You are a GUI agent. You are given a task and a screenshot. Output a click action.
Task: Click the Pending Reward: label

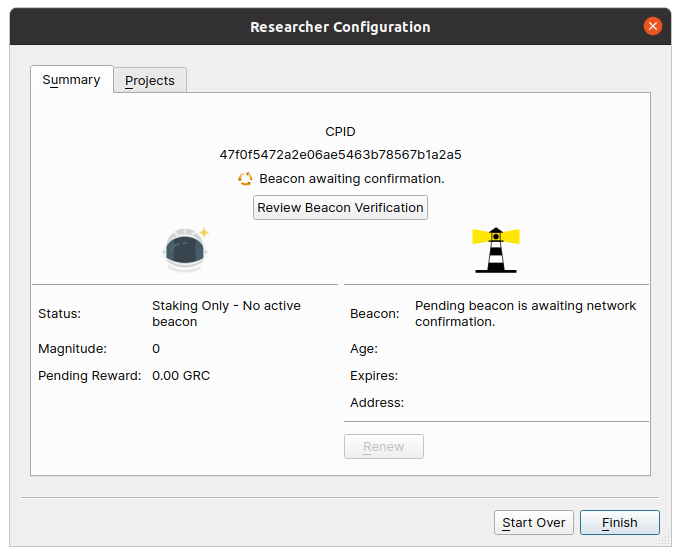coord(90,376)
